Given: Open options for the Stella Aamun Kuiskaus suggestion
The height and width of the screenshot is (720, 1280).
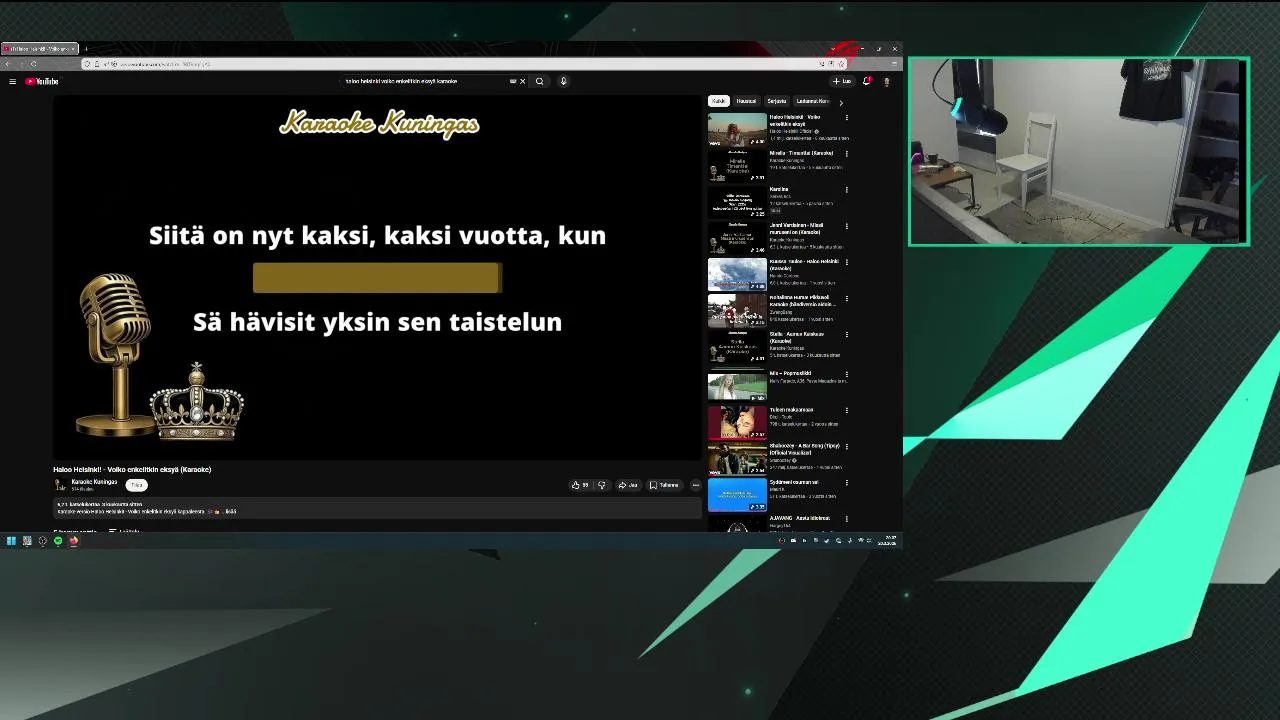Looking at the screenshot, I should click(x=847, y=335).
